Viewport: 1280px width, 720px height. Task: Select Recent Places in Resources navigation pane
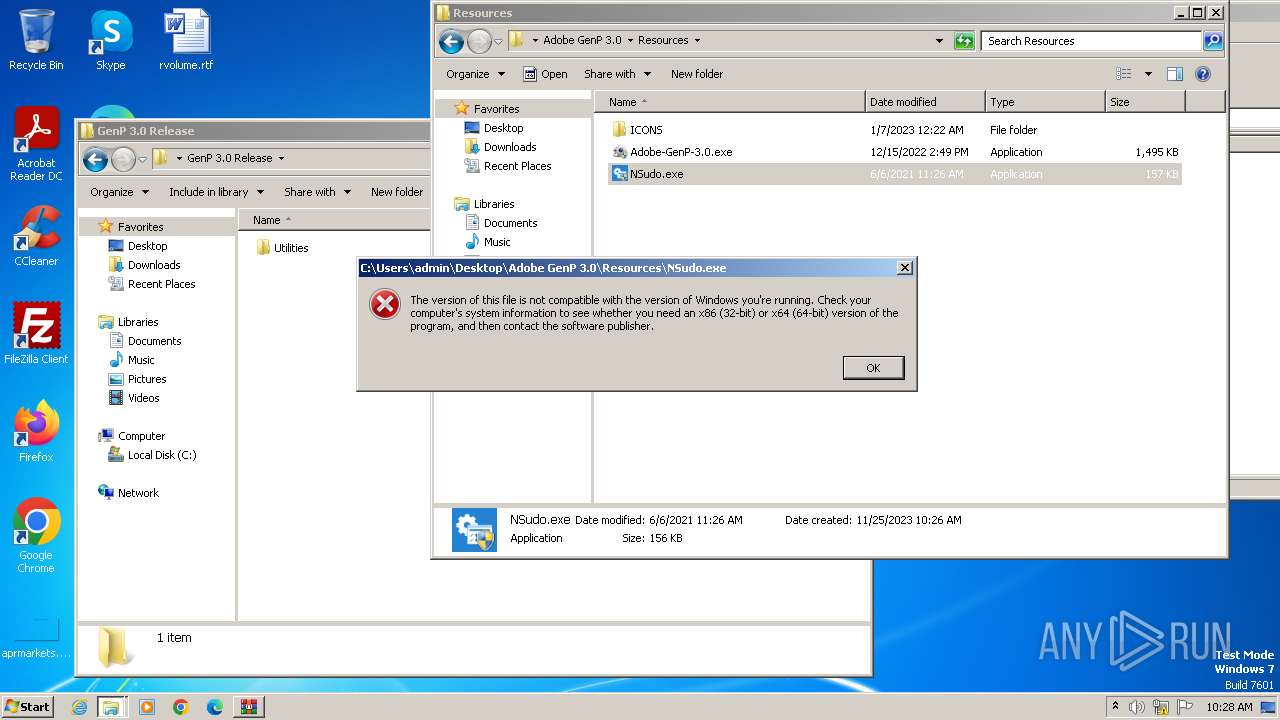(517, 166)
